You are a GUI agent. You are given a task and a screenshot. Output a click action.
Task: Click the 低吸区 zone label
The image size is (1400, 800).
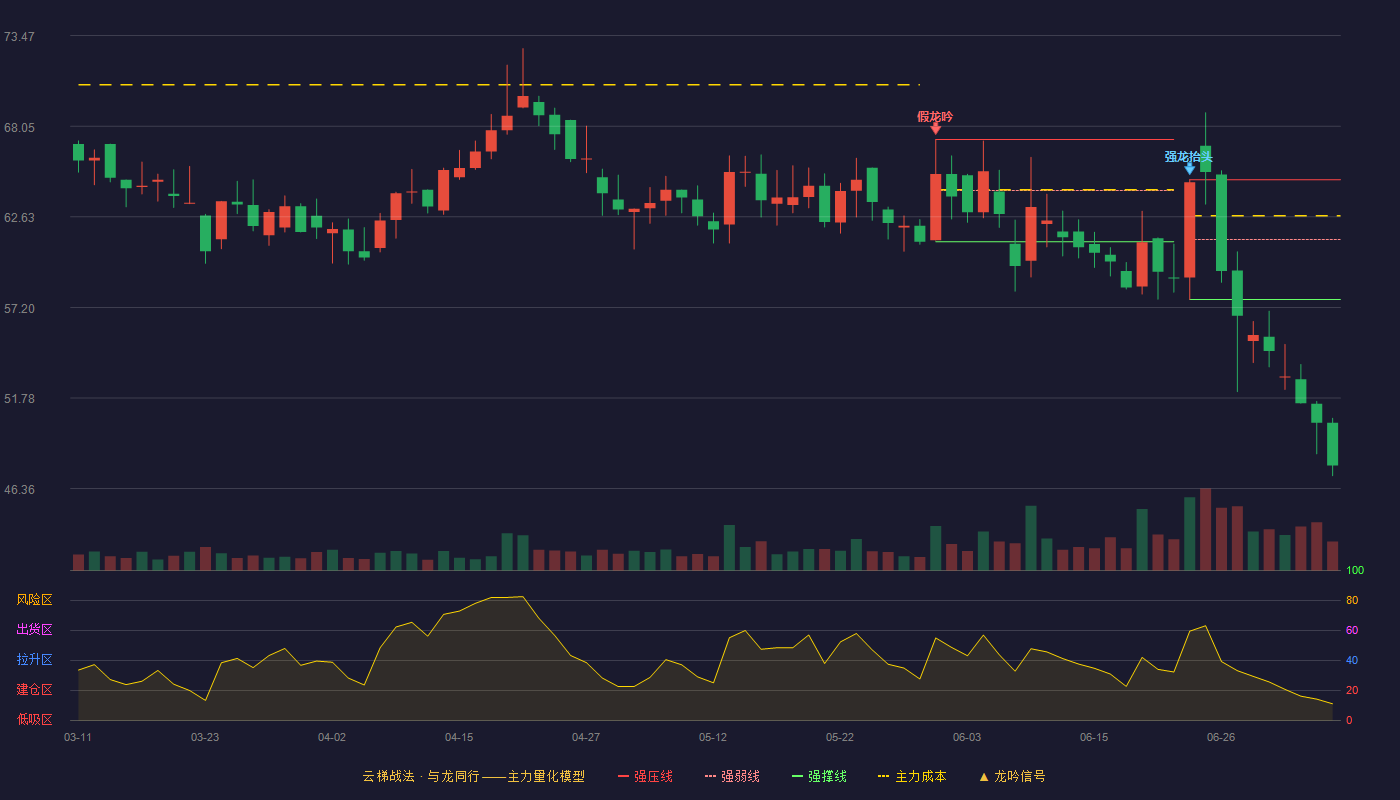(34, 719)
